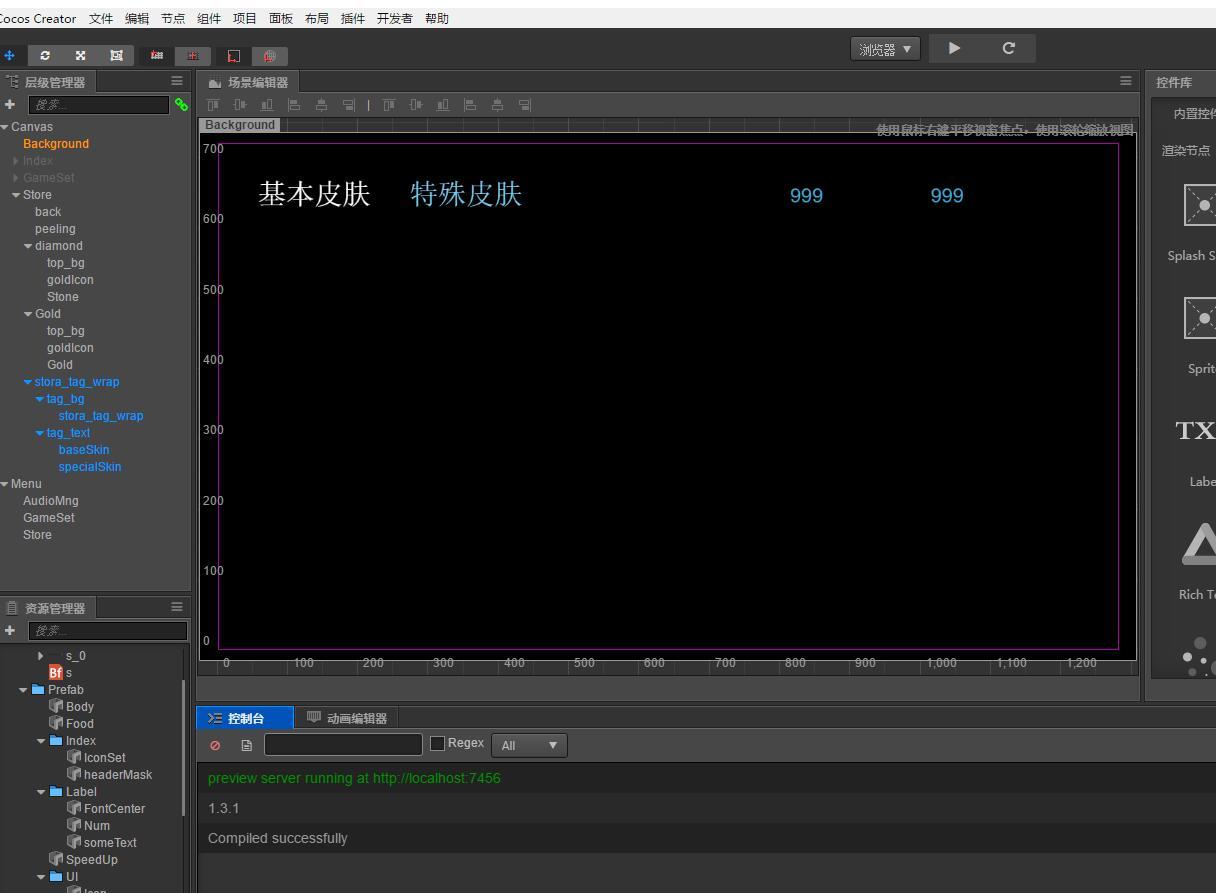The image size is (1216, 893).
Task: Collapse the tag_text node
Action: click(x=40, y=433)
